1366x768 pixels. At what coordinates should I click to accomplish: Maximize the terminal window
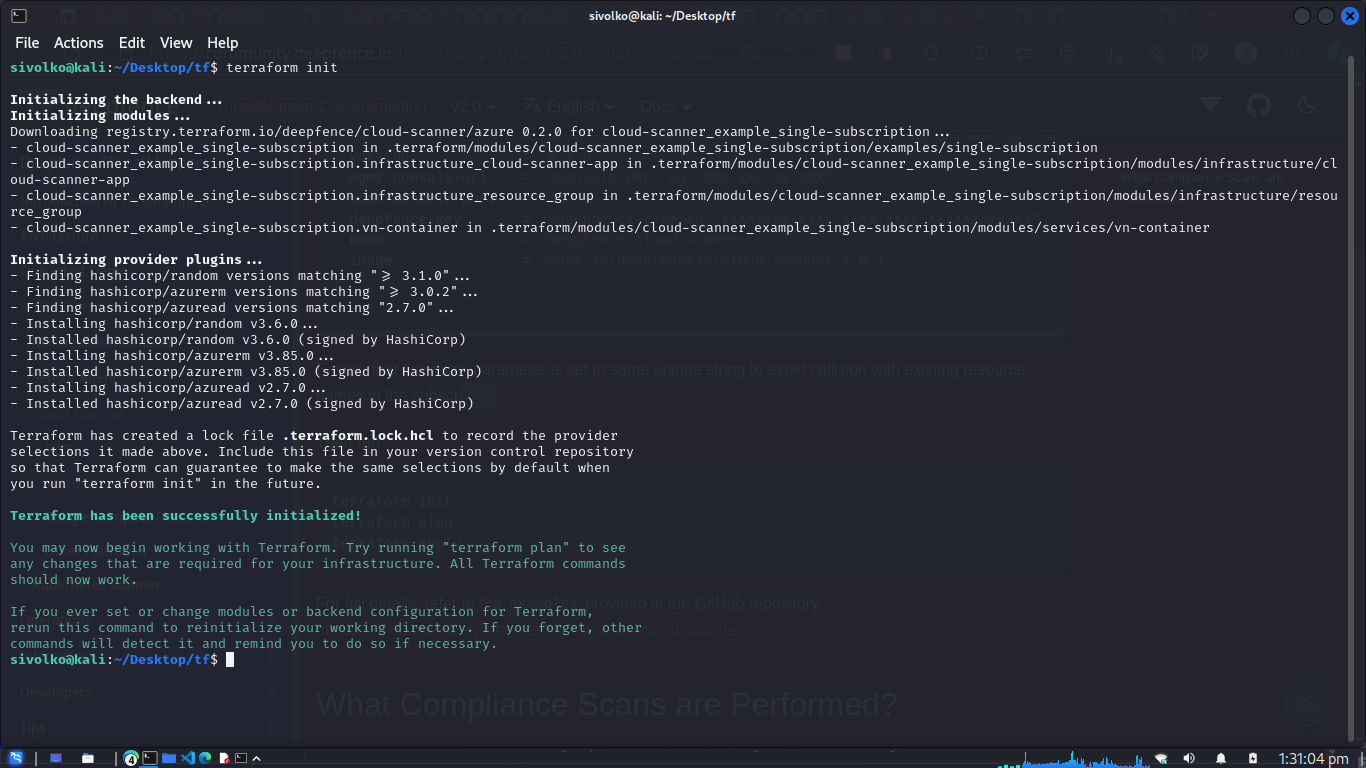1326,15
